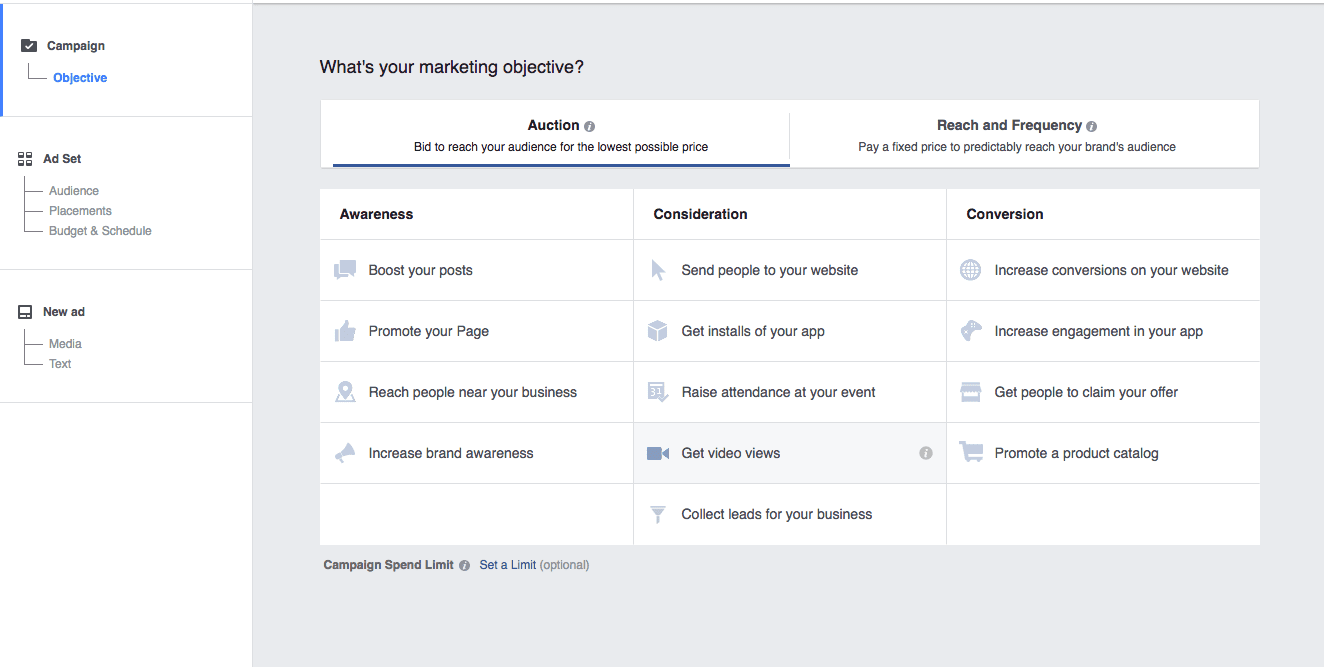Choose Promote your Page objective
This screenshot has width=1324, height=667.
tap(476, 331)
